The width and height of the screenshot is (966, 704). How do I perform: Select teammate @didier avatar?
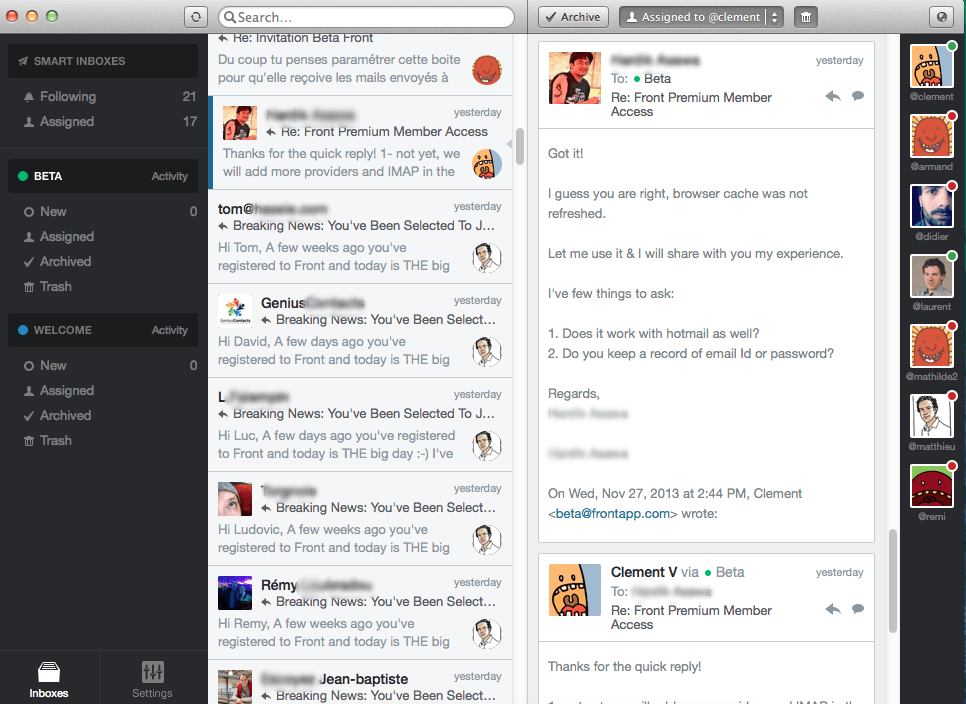point(932,206)
